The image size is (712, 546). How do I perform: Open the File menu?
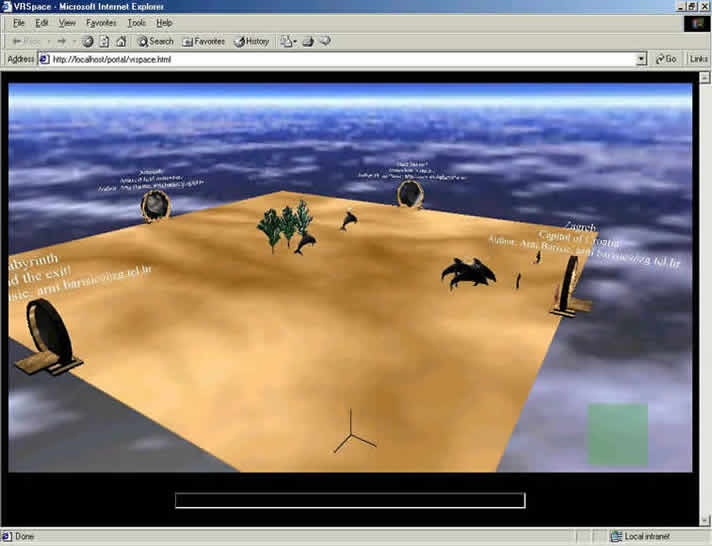pyautogui.click(x=19, y=22)
